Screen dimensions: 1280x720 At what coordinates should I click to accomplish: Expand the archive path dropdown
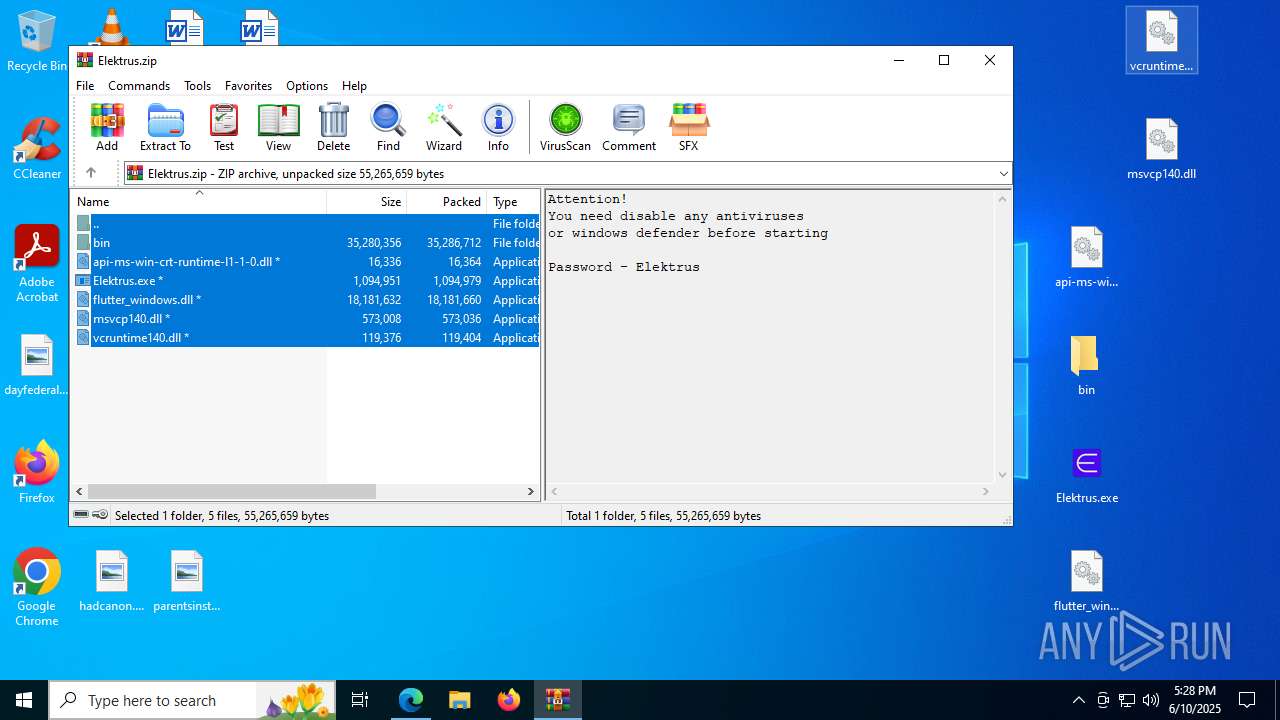click(1003, 174)
